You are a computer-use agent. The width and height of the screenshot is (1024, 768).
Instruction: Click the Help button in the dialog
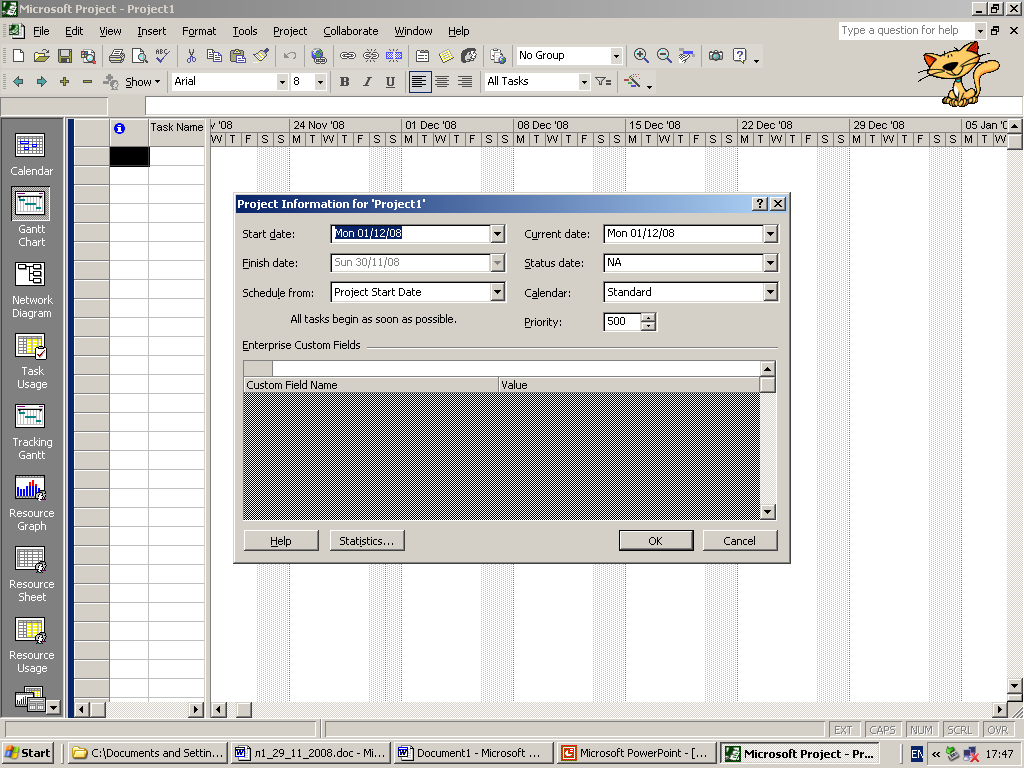[281, 541]
